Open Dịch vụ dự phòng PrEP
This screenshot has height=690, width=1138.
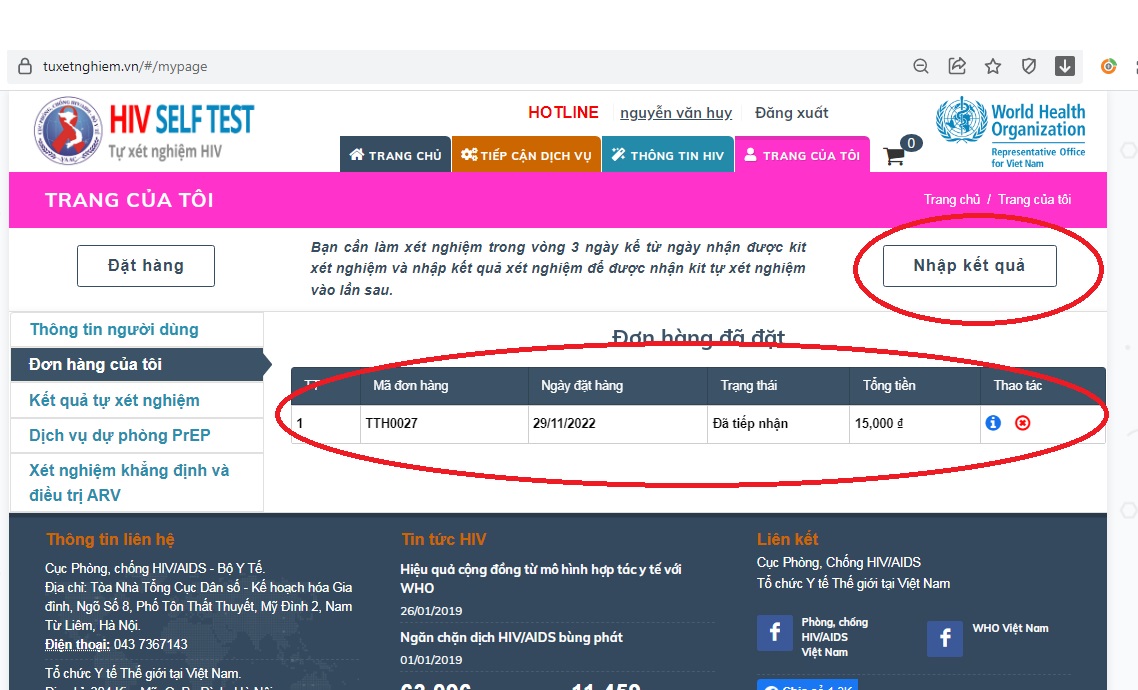pyautogui.click(x=120, y=436)
